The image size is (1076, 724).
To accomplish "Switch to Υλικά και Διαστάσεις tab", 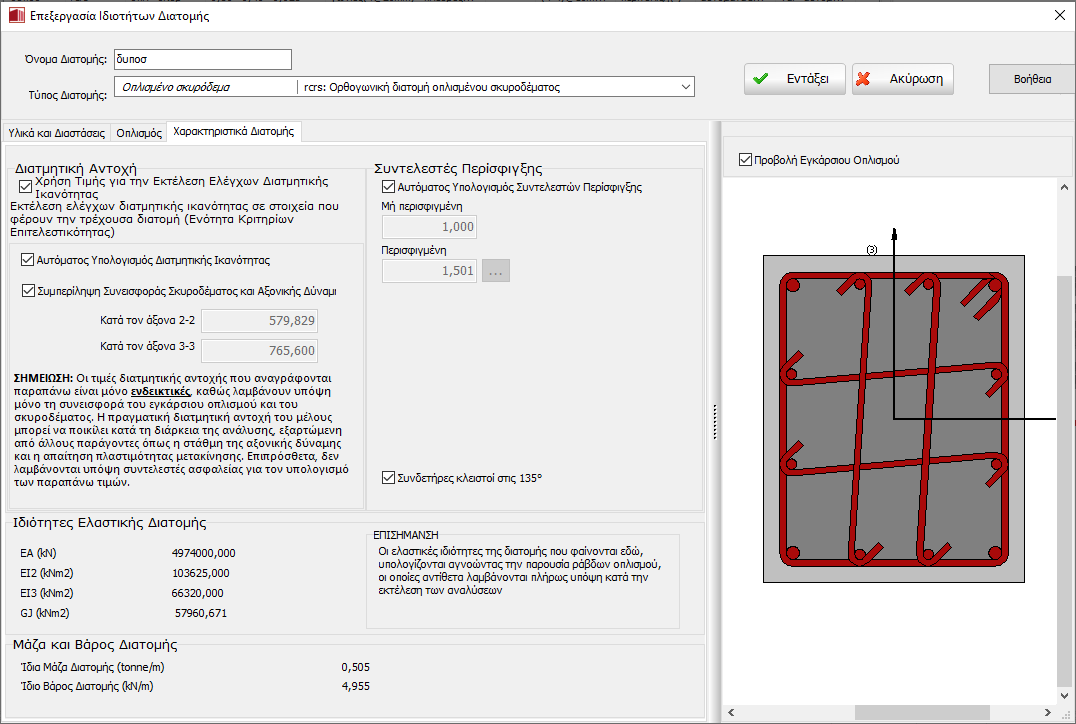I will [x=56, y=132].
